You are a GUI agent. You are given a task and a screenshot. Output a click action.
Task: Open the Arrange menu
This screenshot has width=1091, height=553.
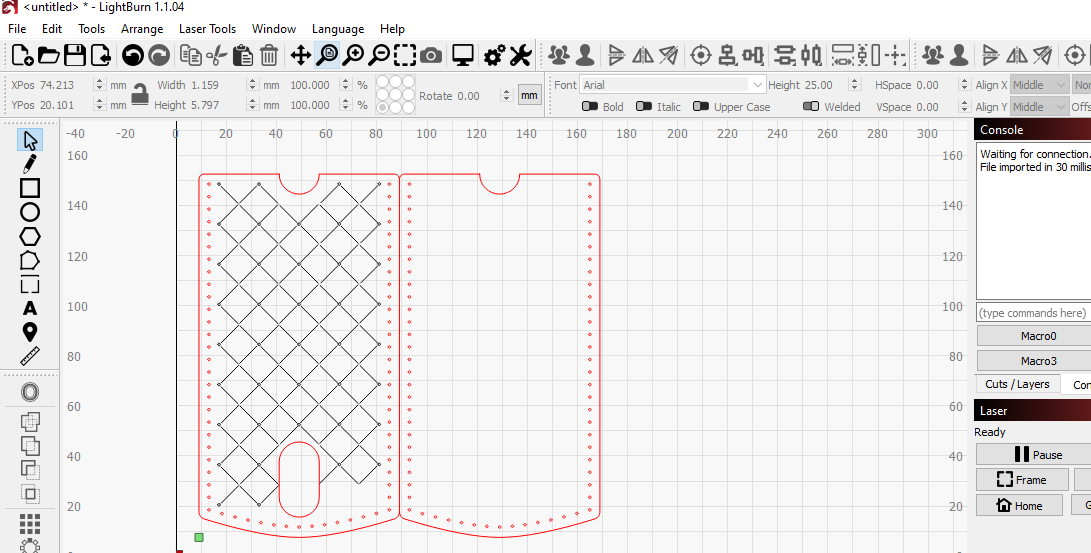pyautogui.click(x=142, y=29)
